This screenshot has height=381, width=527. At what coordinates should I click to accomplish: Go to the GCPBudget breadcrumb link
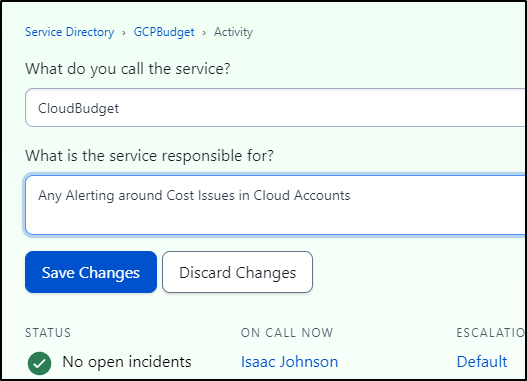(x=164, y=32)
